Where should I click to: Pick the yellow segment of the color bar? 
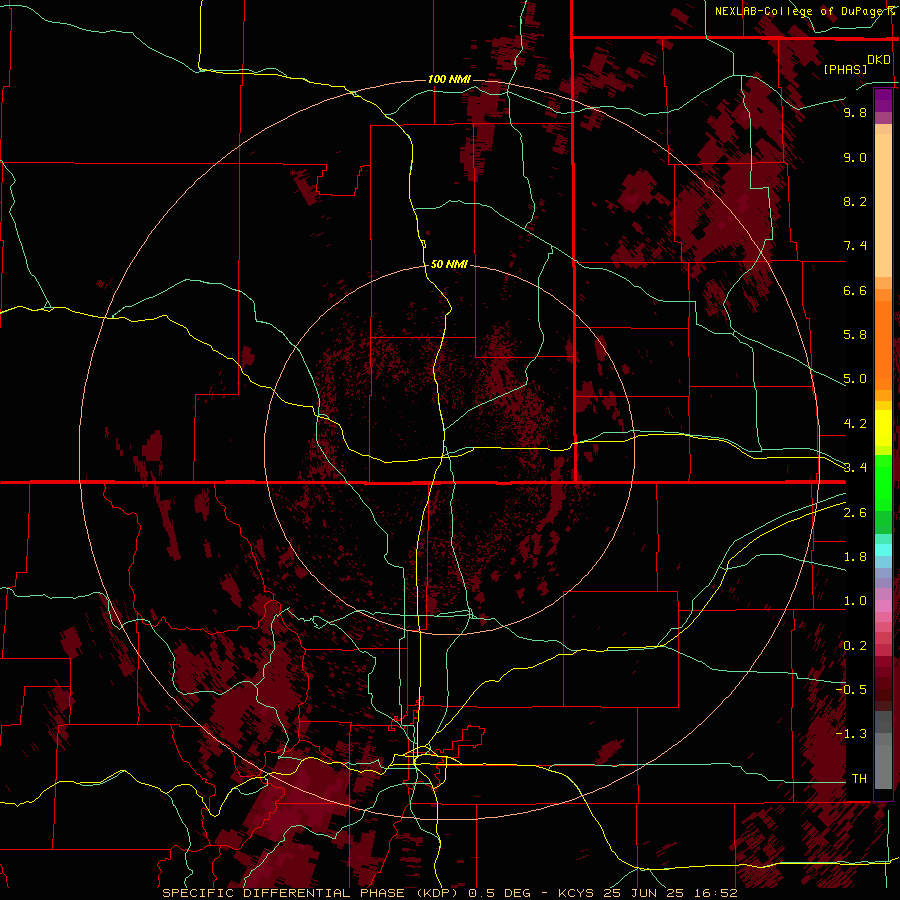click(x=883, y=428)
